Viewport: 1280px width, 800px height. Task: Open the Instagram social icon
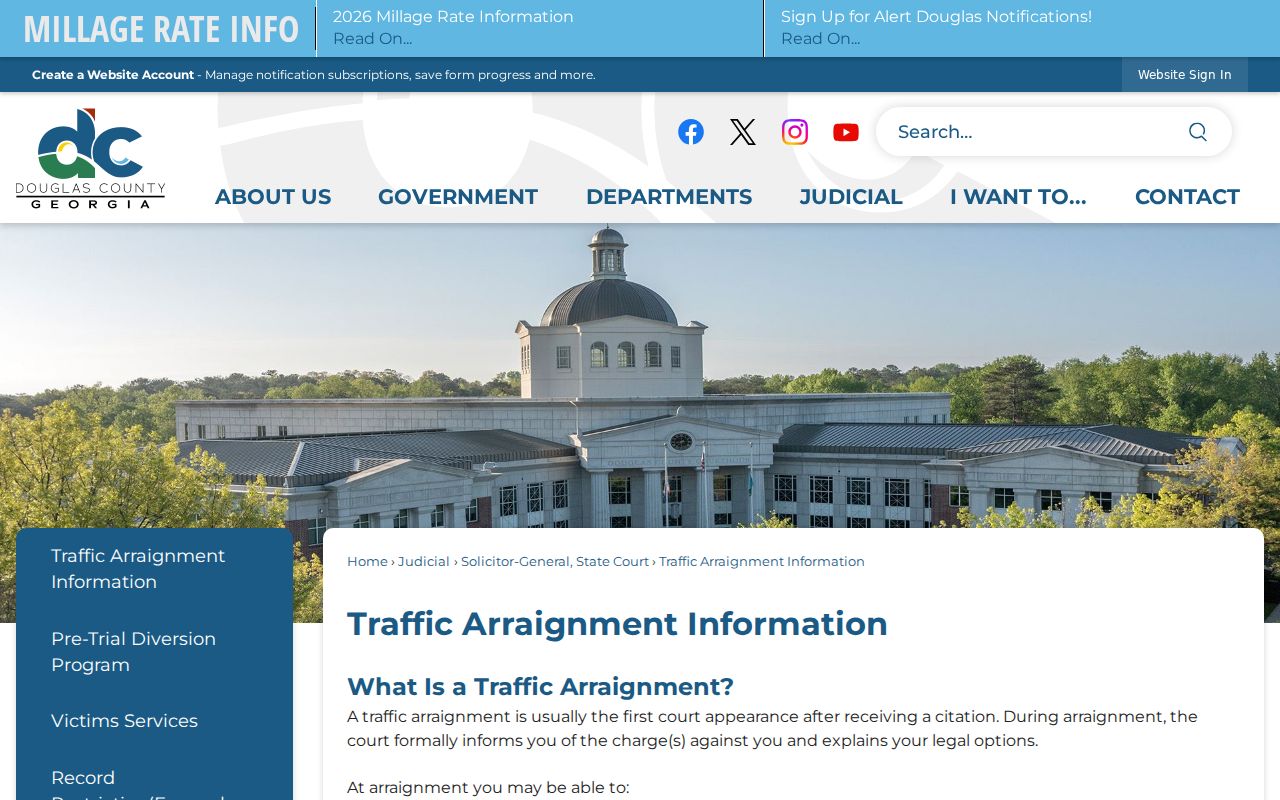(x=795, y=132)
